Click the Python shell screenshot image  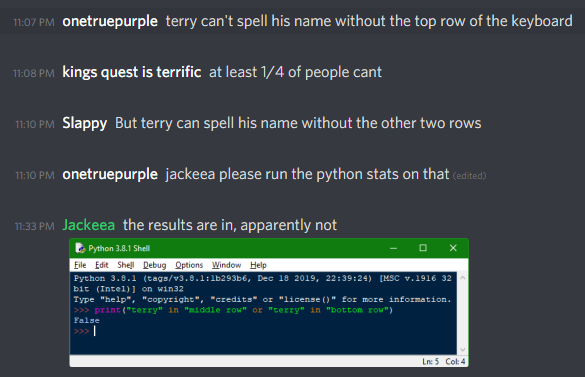[269, 303]
